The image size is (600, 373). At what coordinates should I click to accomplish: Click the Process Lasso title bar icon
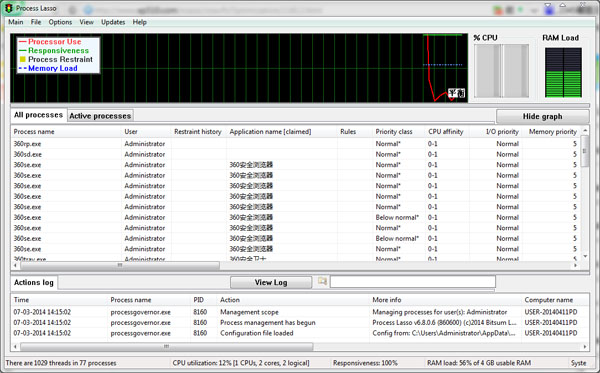point(9,8)
